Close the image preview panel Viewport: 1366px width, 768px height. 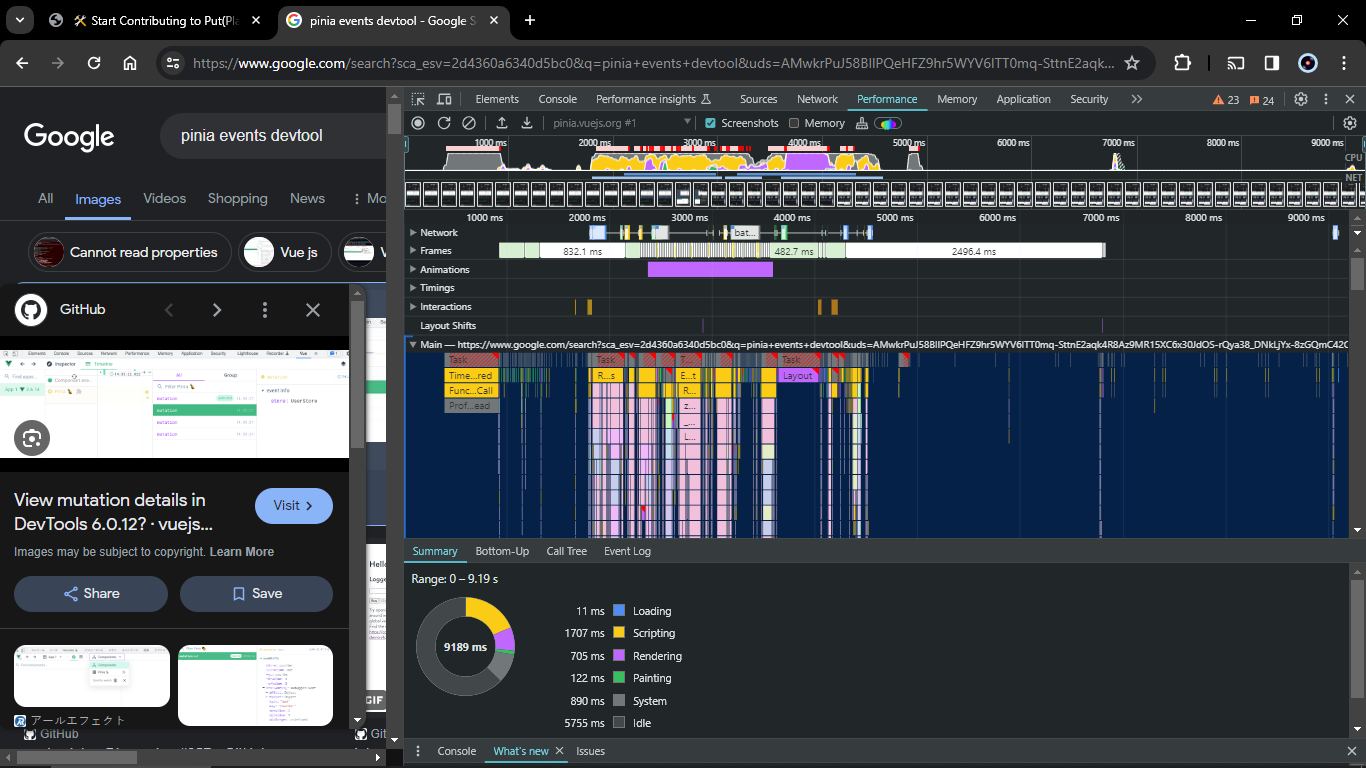point(313,310)
